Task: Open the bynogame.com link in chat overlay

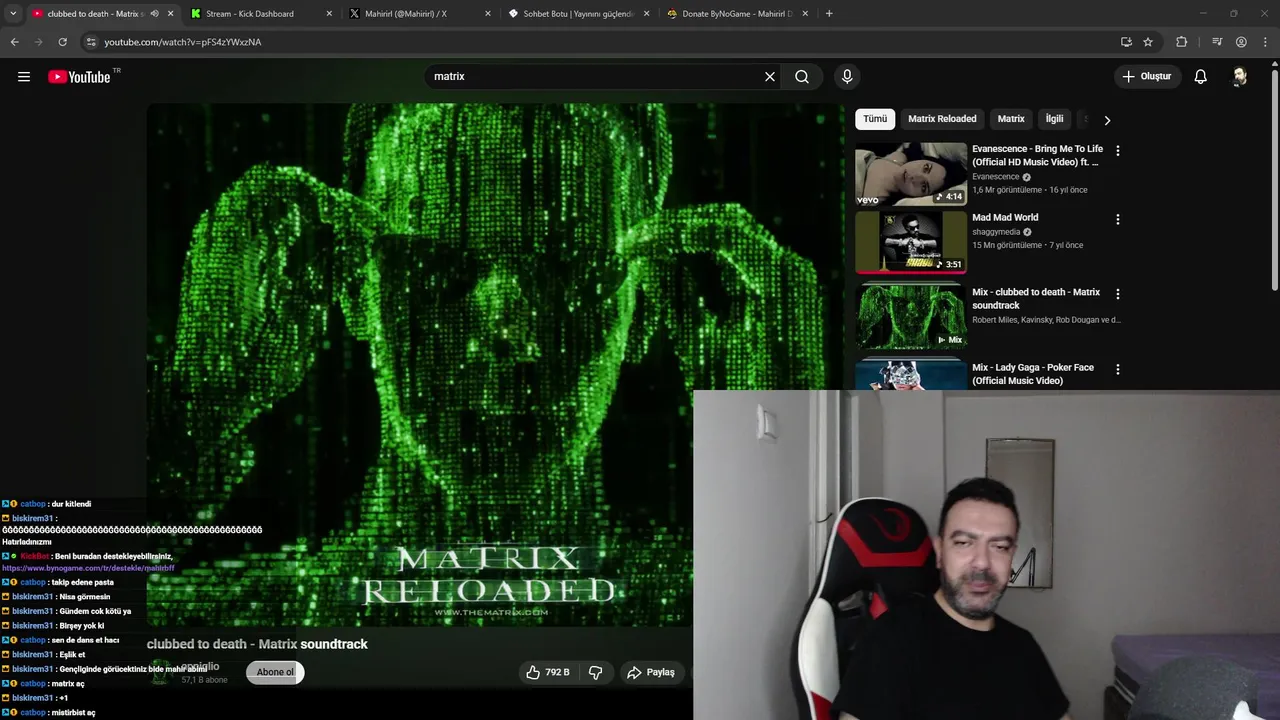Action: pyautogui.click(x=88, y=568)
